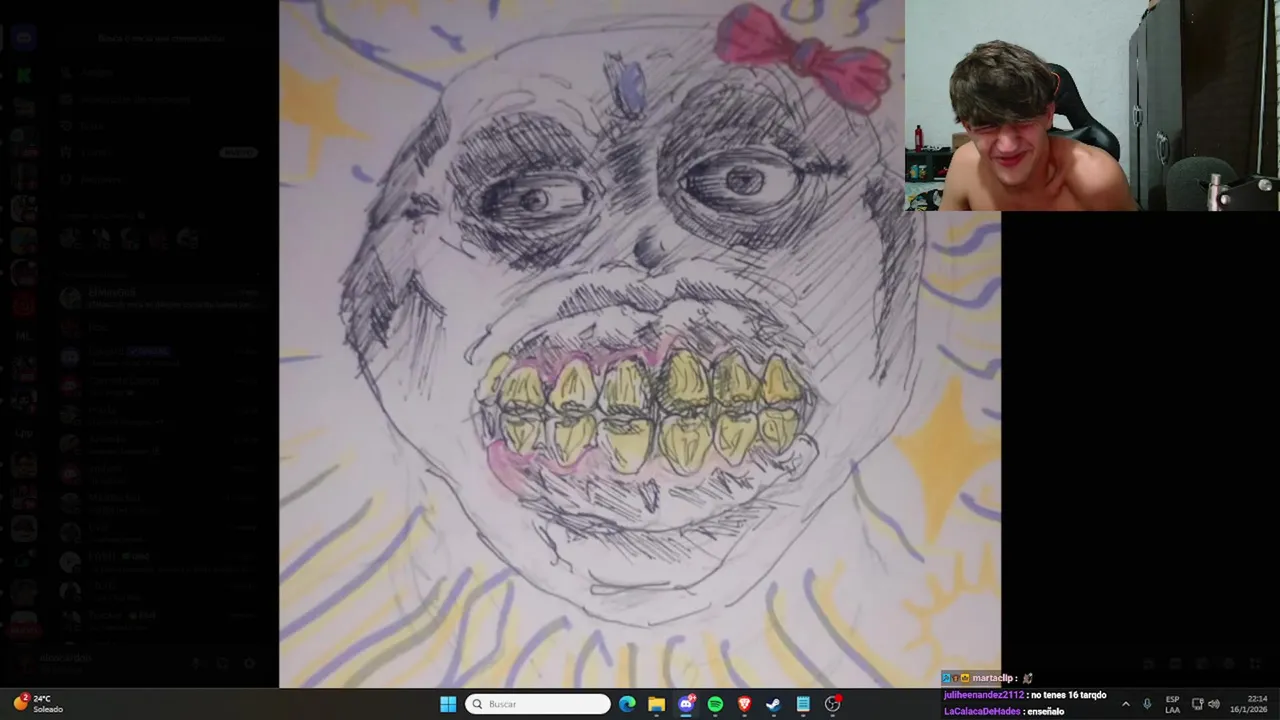Open File Explorer from the taskbar
The height and width of the screenshot is (720, 1280).
click(x=656, y=704)
